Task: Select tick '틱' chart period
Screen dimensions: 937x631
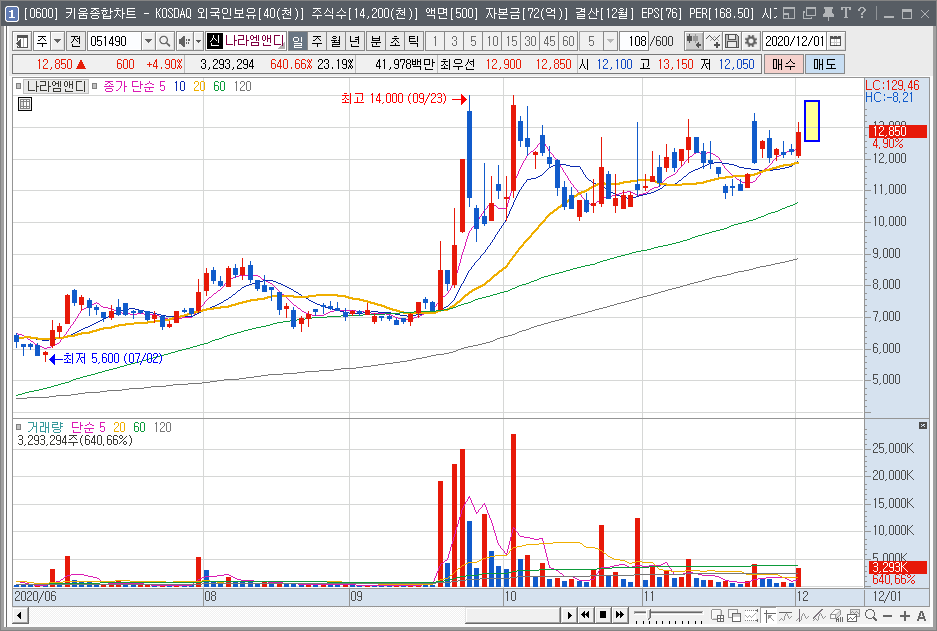Action: (x=414, y=41)
